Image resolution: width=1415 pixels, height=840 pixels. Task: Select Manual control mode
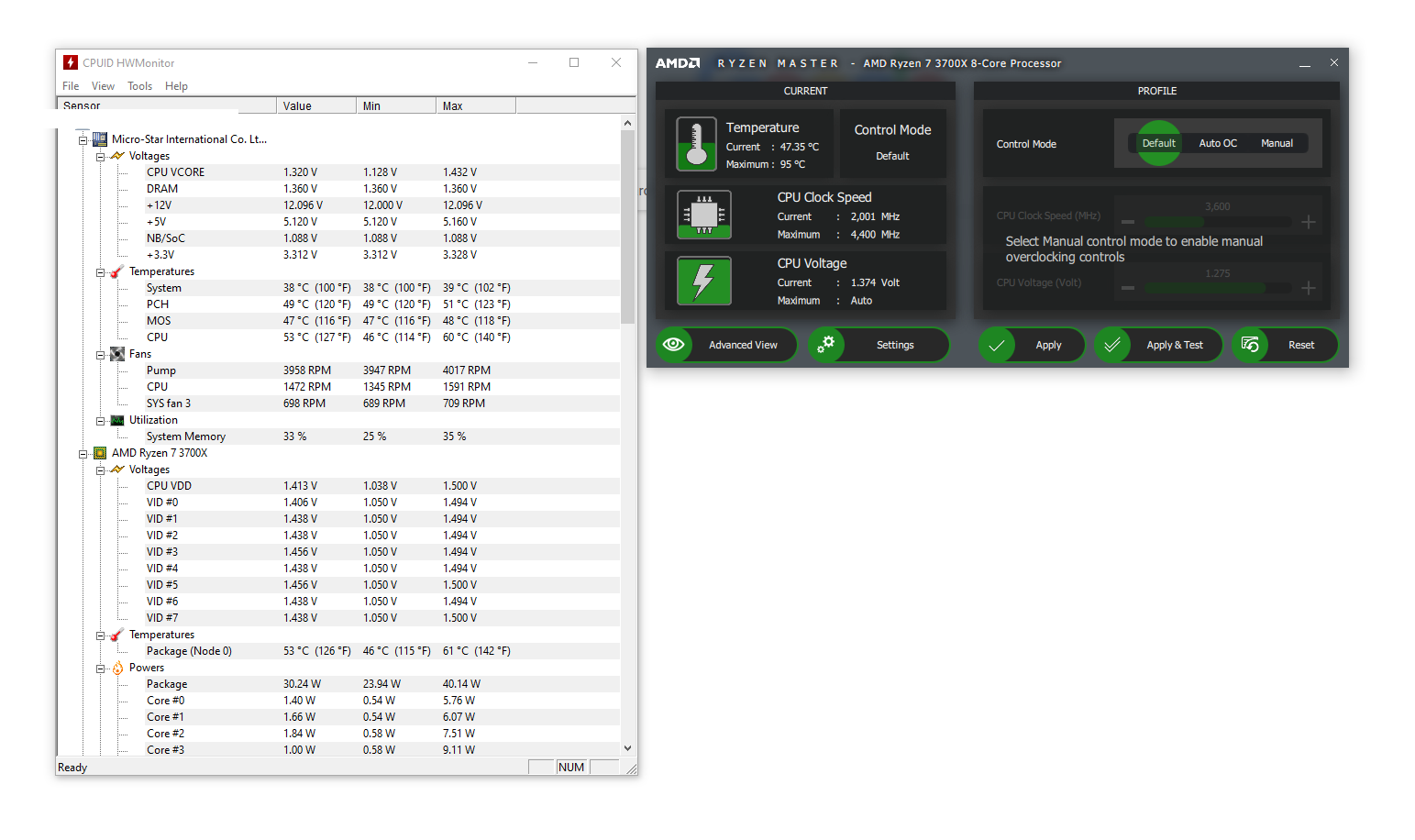(1277, 143)
